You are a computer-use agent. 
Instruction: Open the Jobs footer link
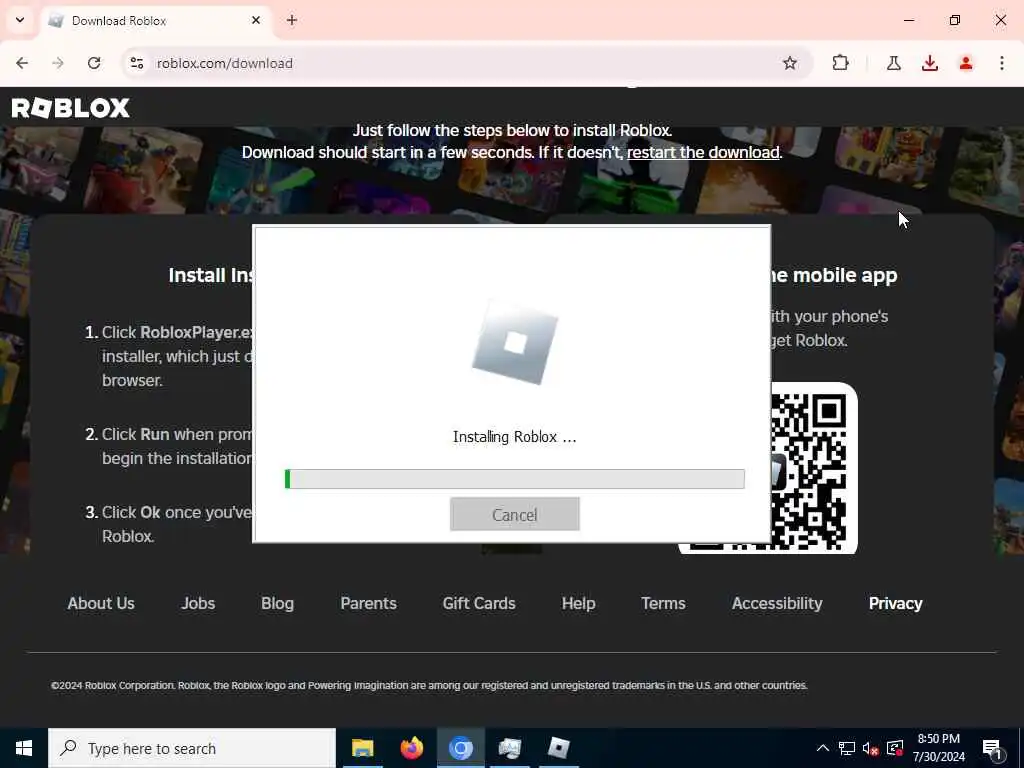[x=198, y=603]
